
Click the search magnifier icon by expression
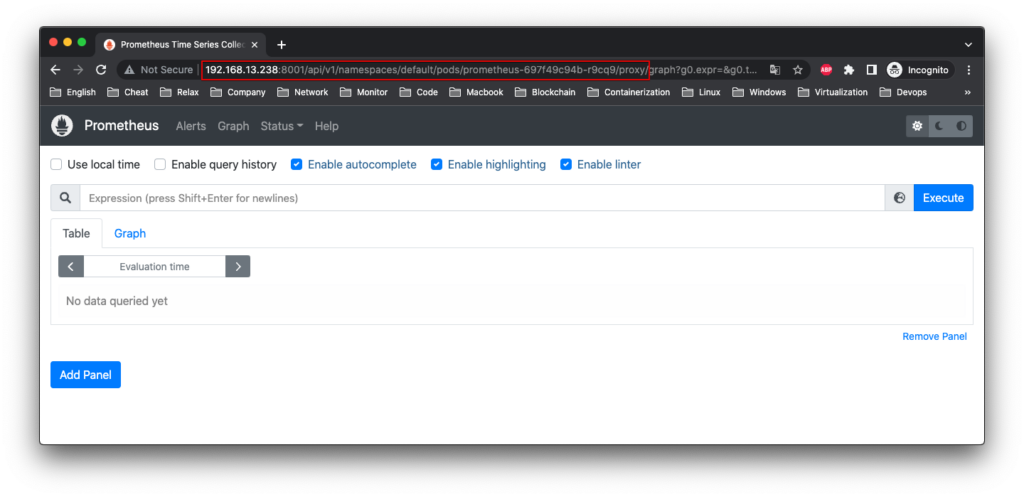point(65,198)
